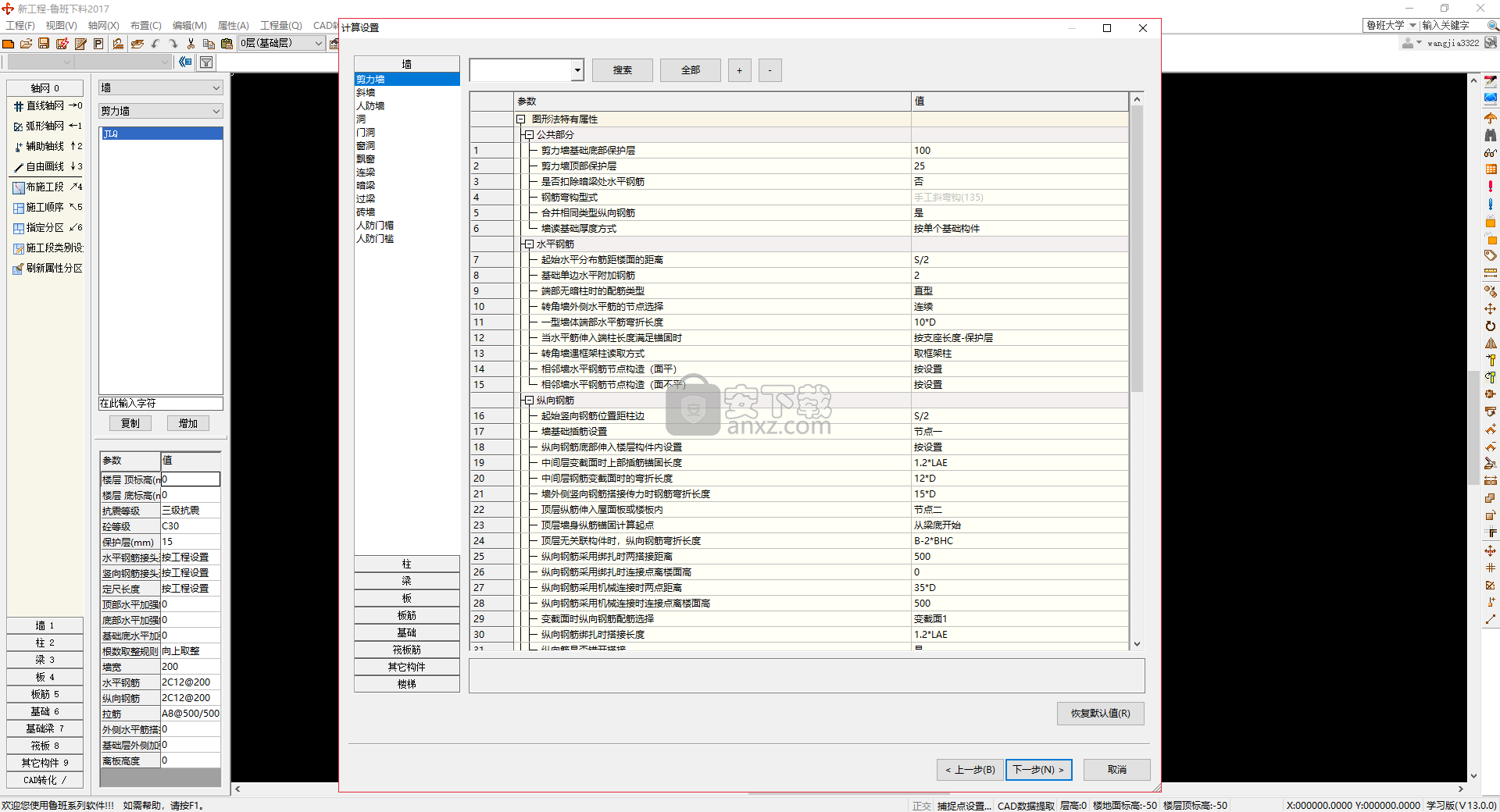Open the 编辑(M) menu
This screenshot has width=1500, height=812.
(x=189, y=26)
